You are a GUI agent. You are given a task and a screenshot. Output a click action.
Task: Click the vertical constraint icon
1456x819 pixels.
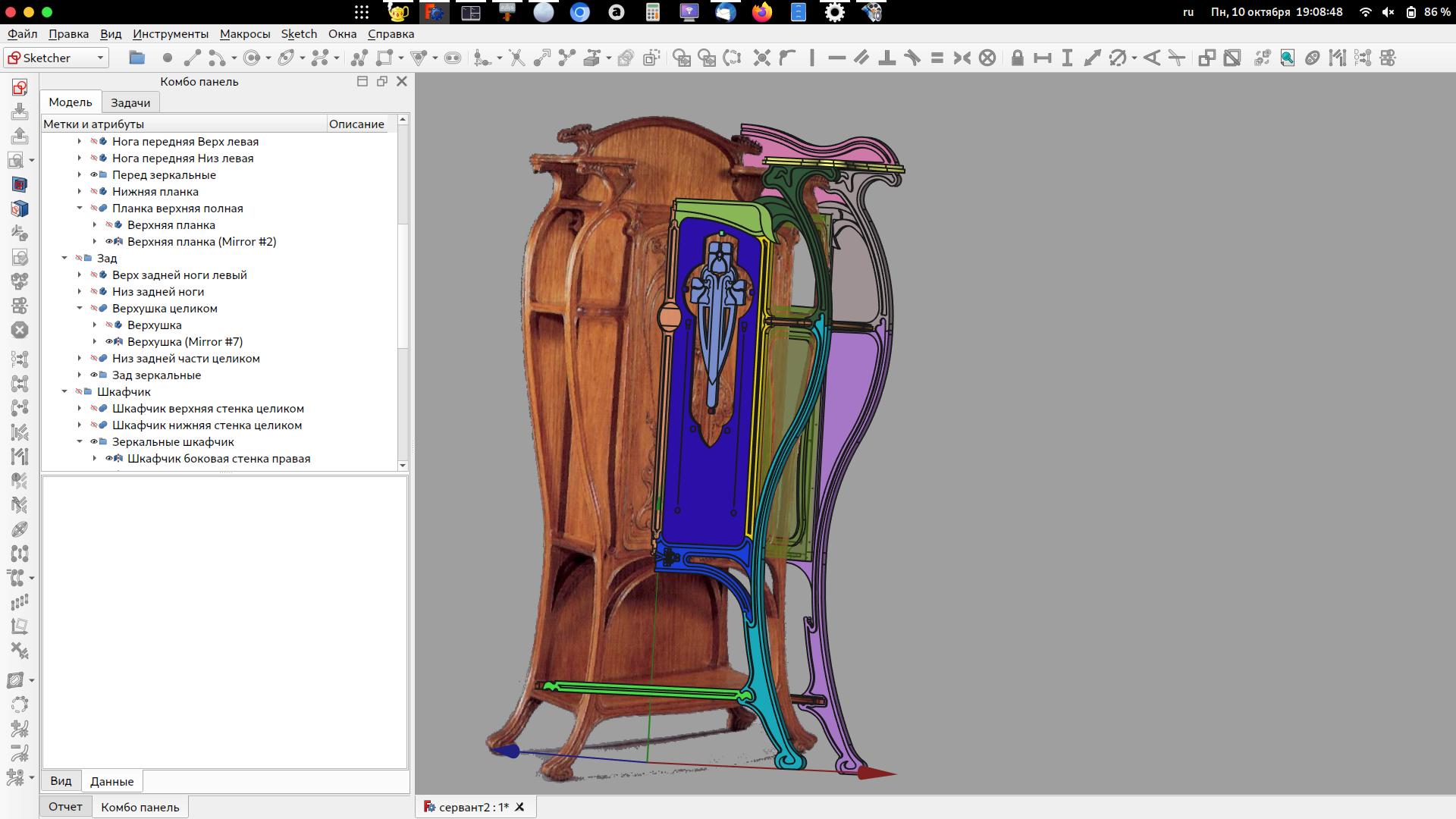click(x=811, y=58)
